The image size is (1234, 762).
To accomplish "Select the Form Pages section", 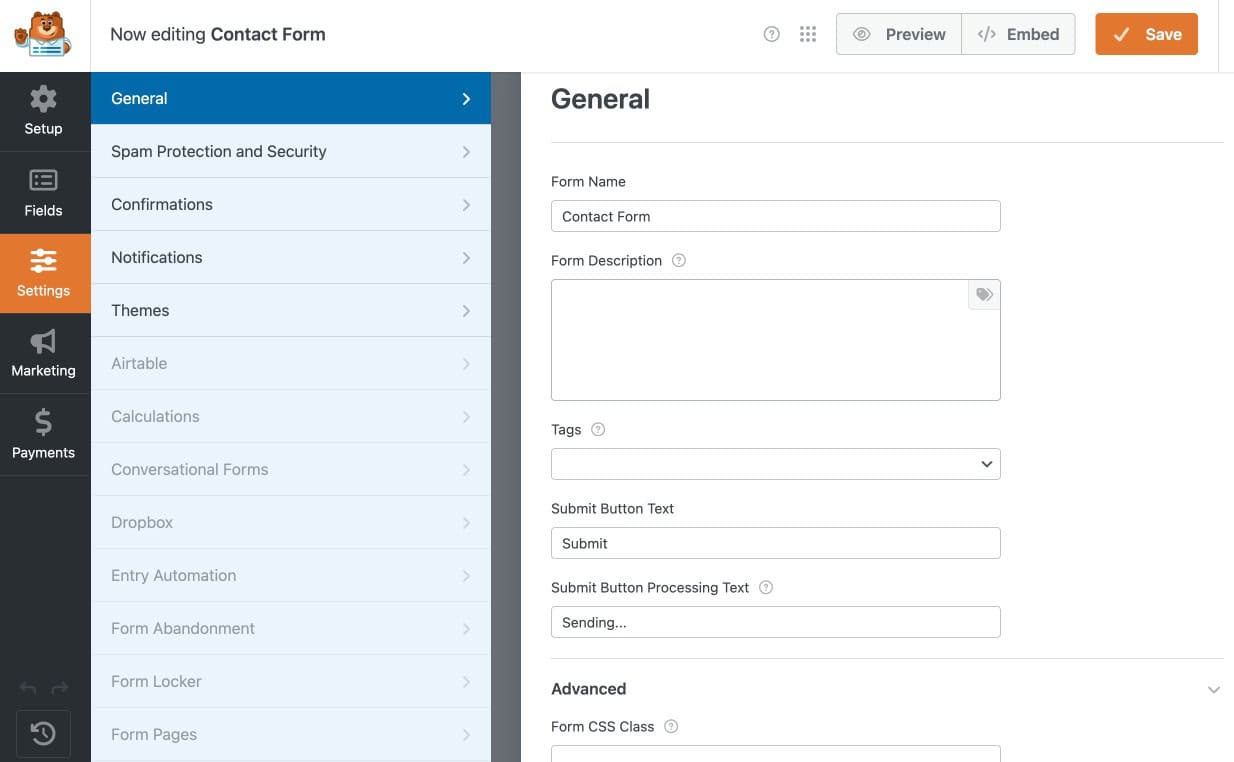I will [291, 734].
